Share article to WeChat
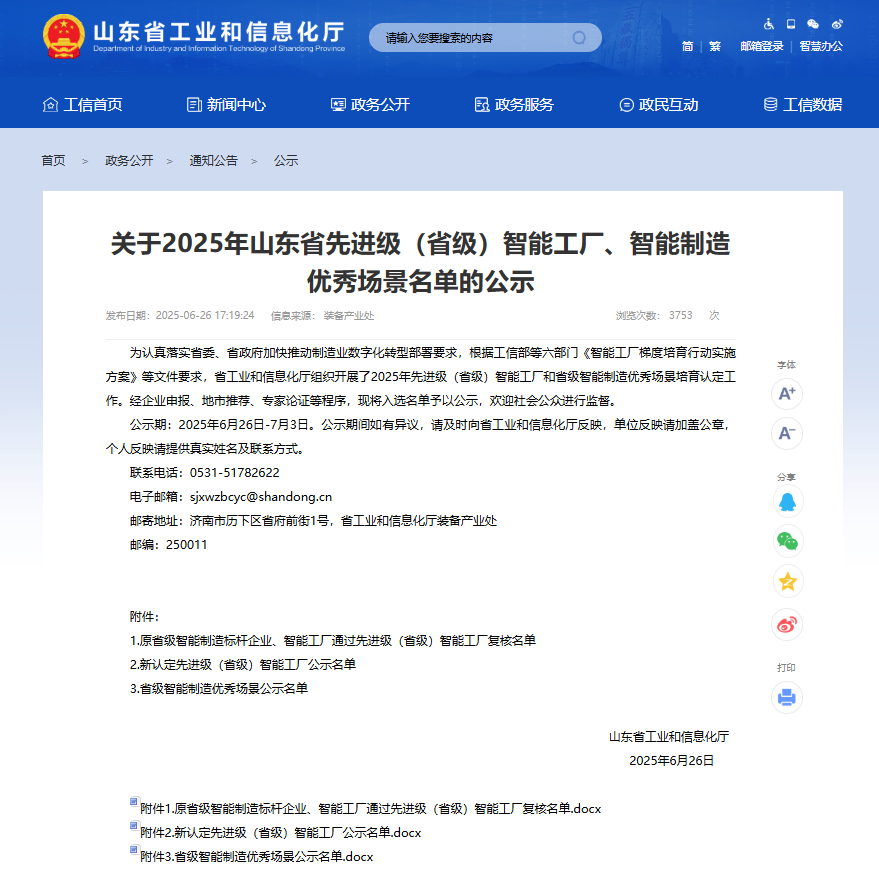 click(x=787, y=541)
